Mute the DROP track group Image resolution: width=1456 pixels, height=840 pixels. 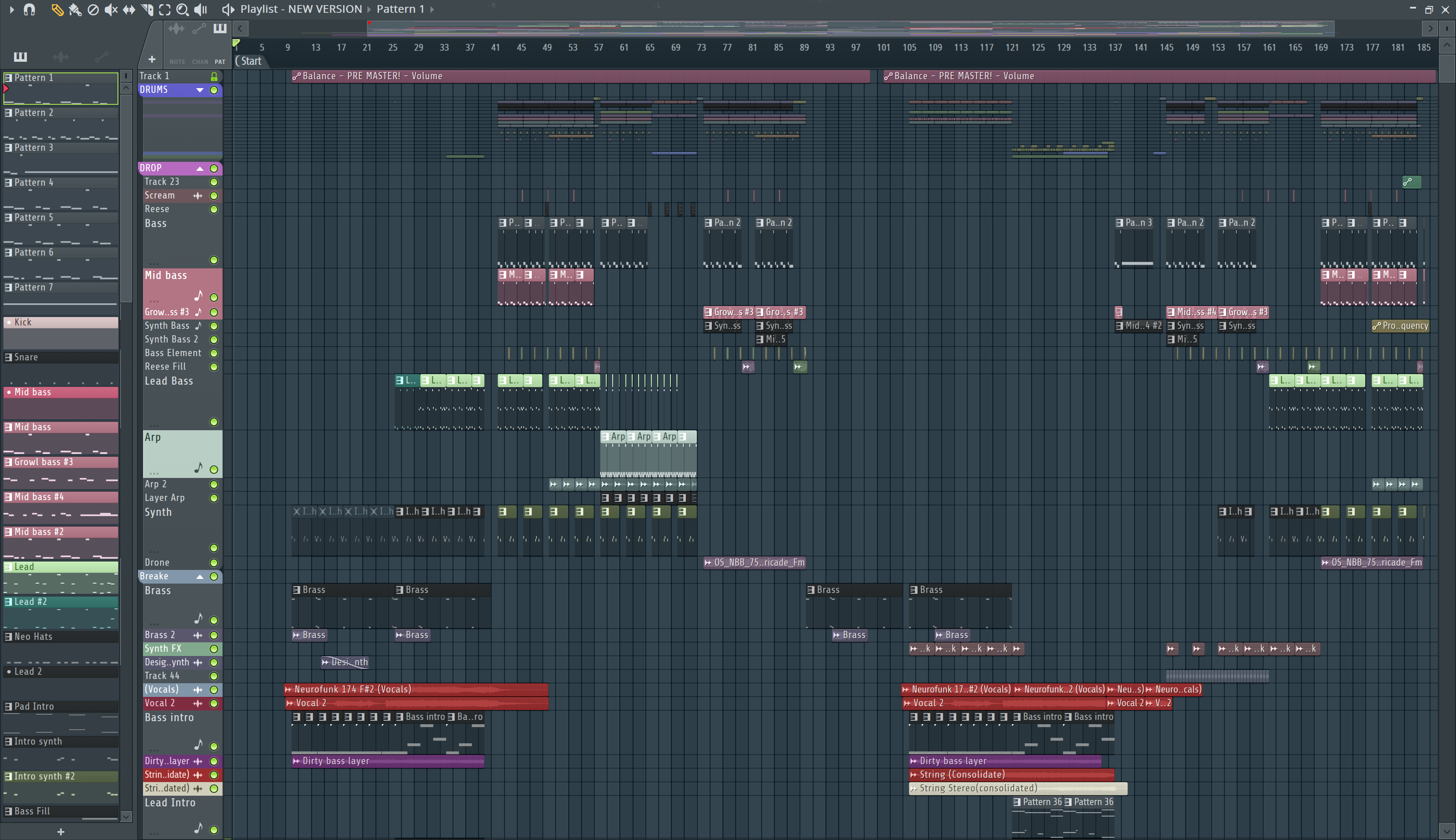click(214, 168)
